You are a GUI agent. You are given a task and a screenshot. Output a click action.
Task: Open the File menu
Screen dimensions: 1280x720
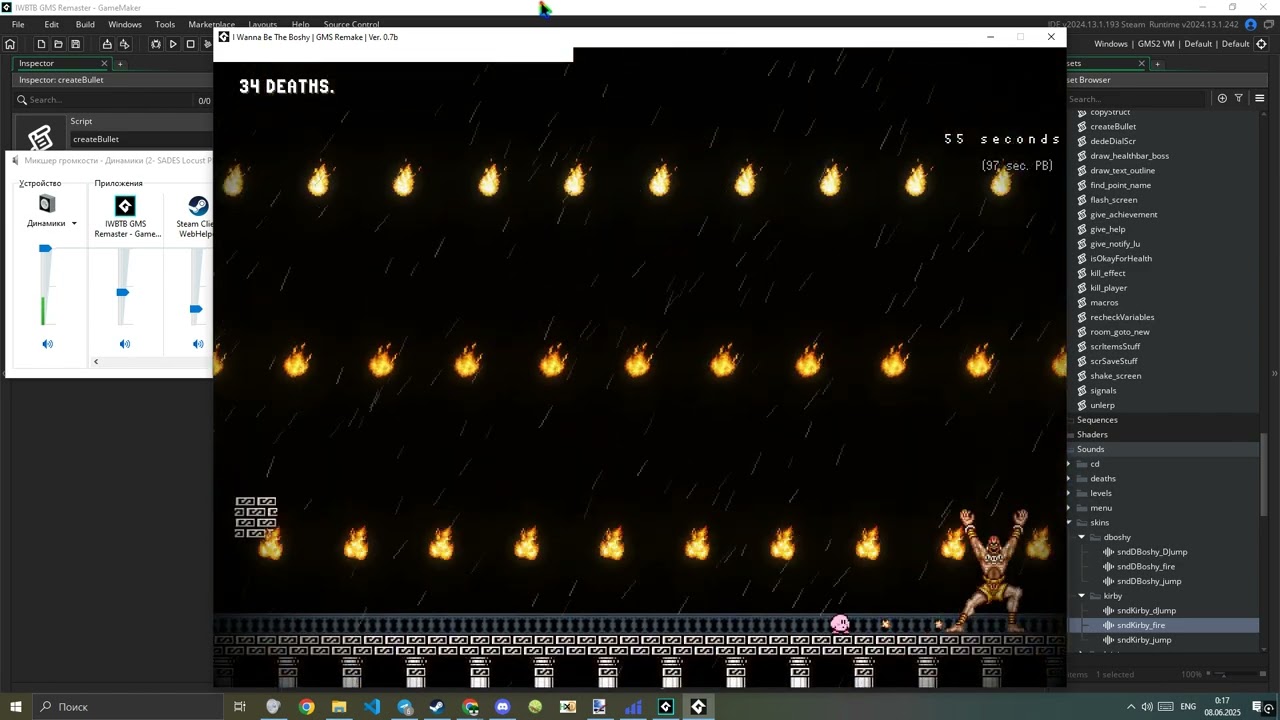click(x=18, y=24)
